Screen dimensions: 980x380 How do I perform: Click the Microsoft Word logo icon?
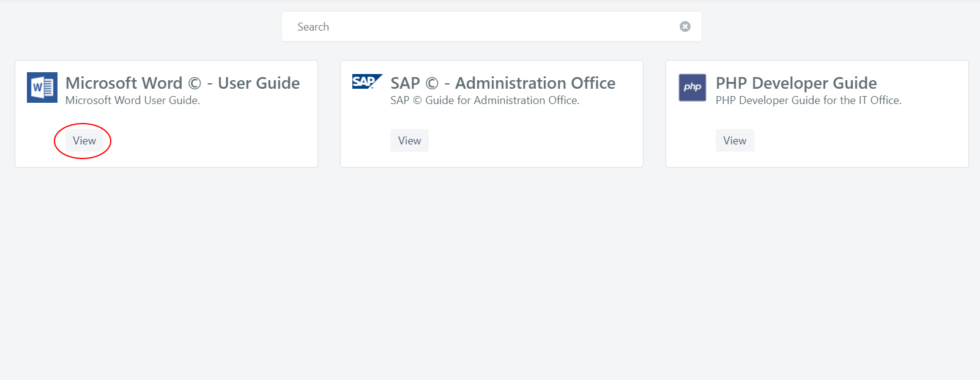42,88
